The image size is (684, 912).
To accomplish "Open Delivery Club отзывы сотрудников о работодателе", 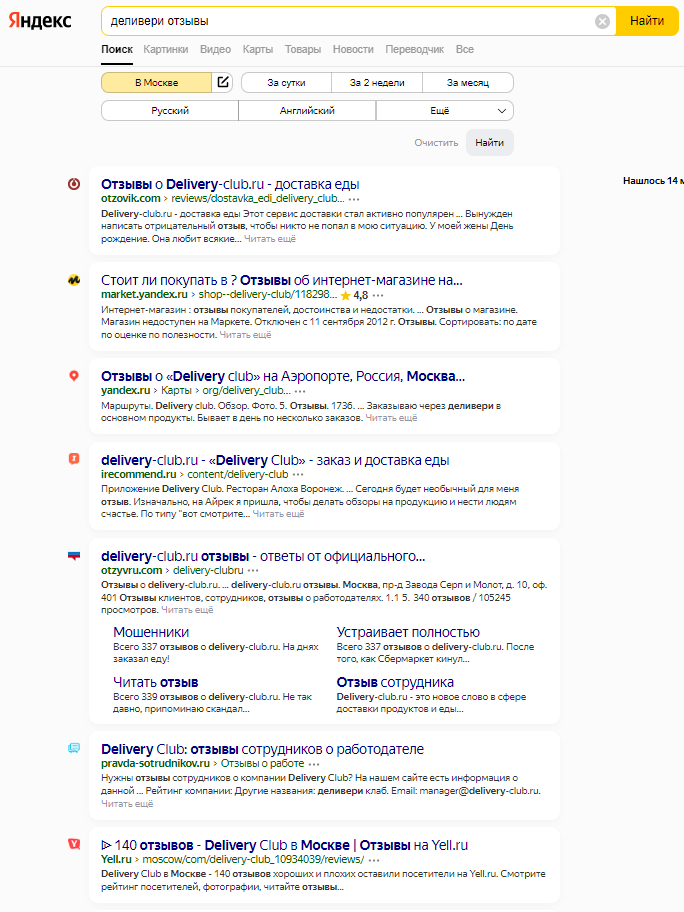I will click(x=262, y=749).
